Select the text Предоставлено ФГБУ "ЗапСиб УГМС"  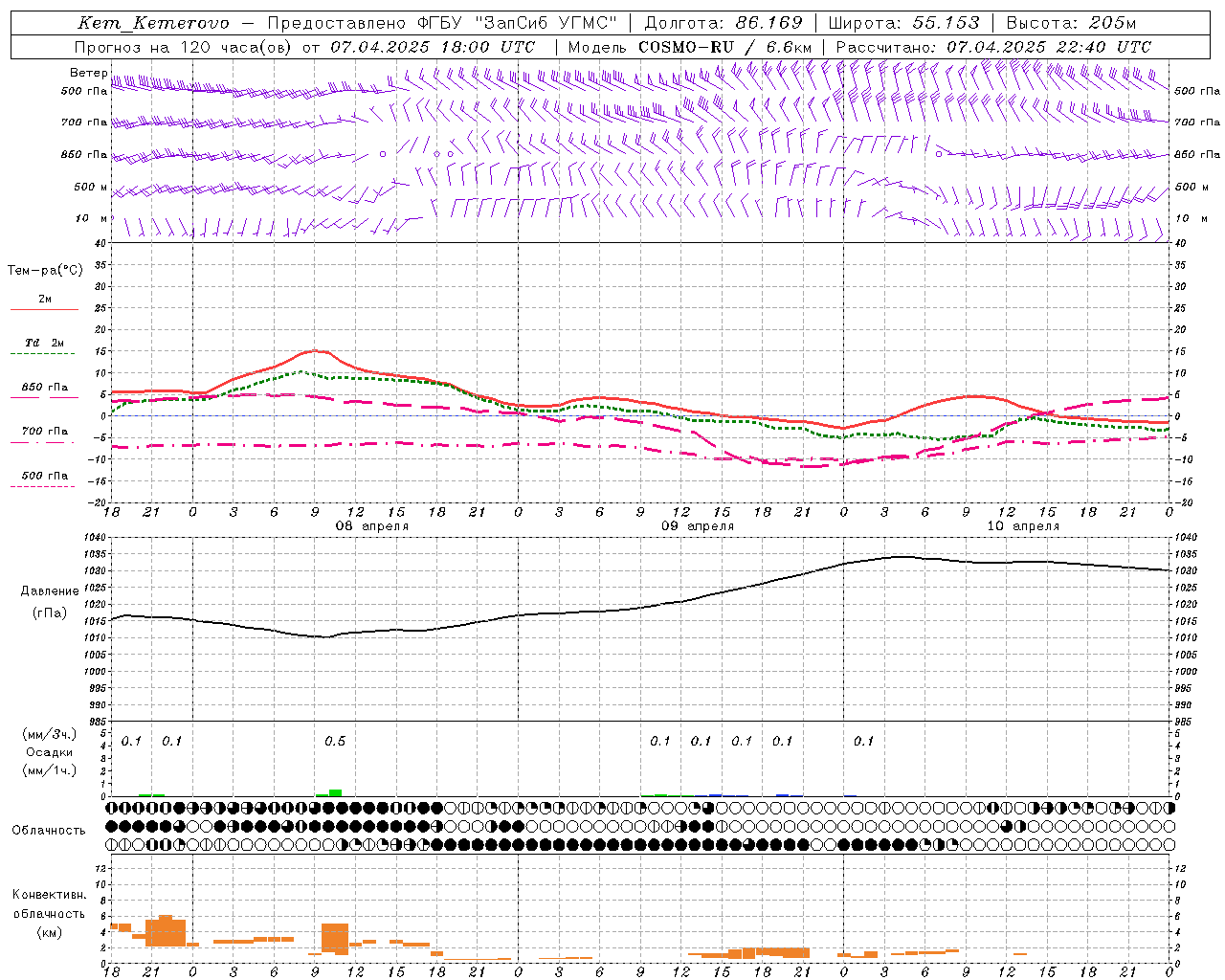(x=442, y=24)
